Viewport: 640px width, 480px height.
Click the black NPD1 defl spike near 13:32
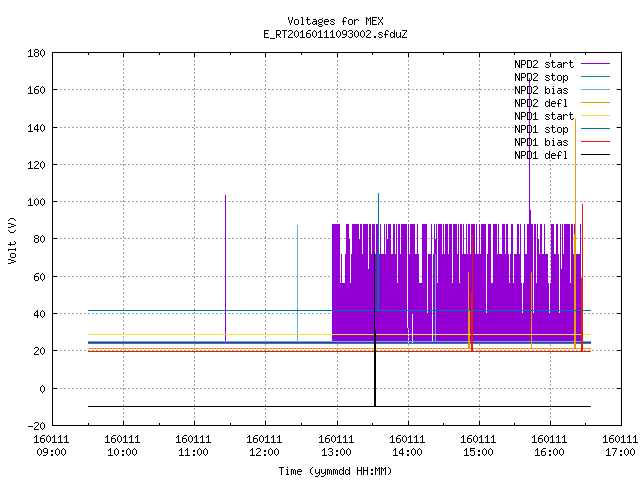coord(375,330)
